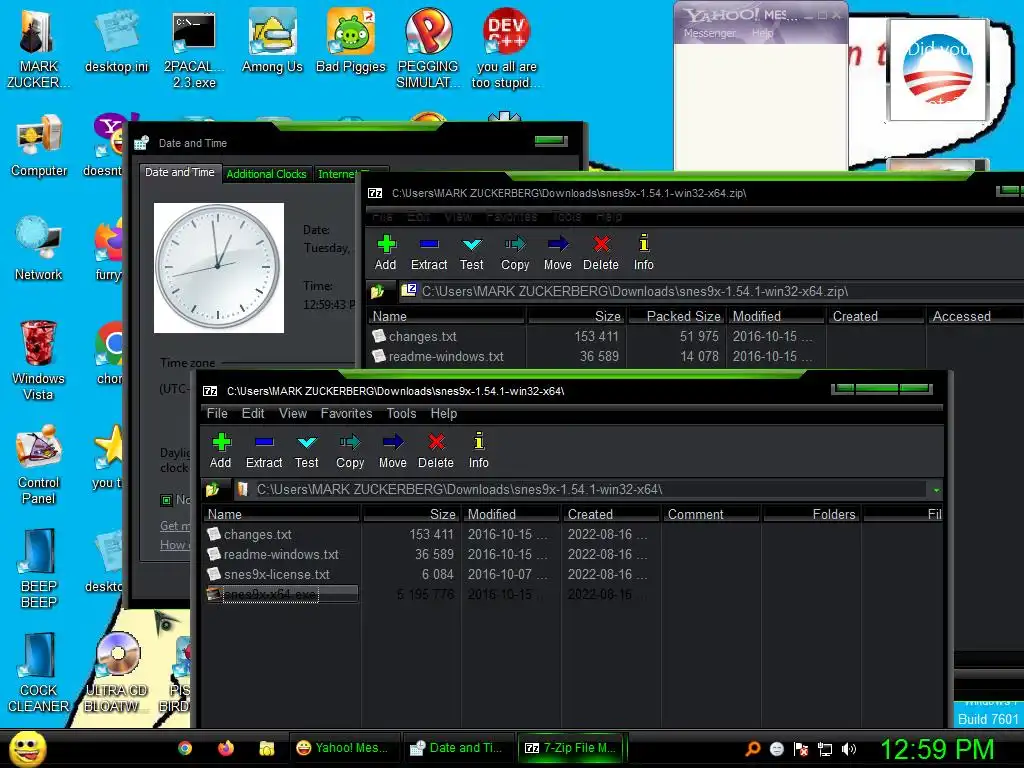Select the Bad Piggies desktop icon
This screenshot has height=768, width=1024.
351,40
